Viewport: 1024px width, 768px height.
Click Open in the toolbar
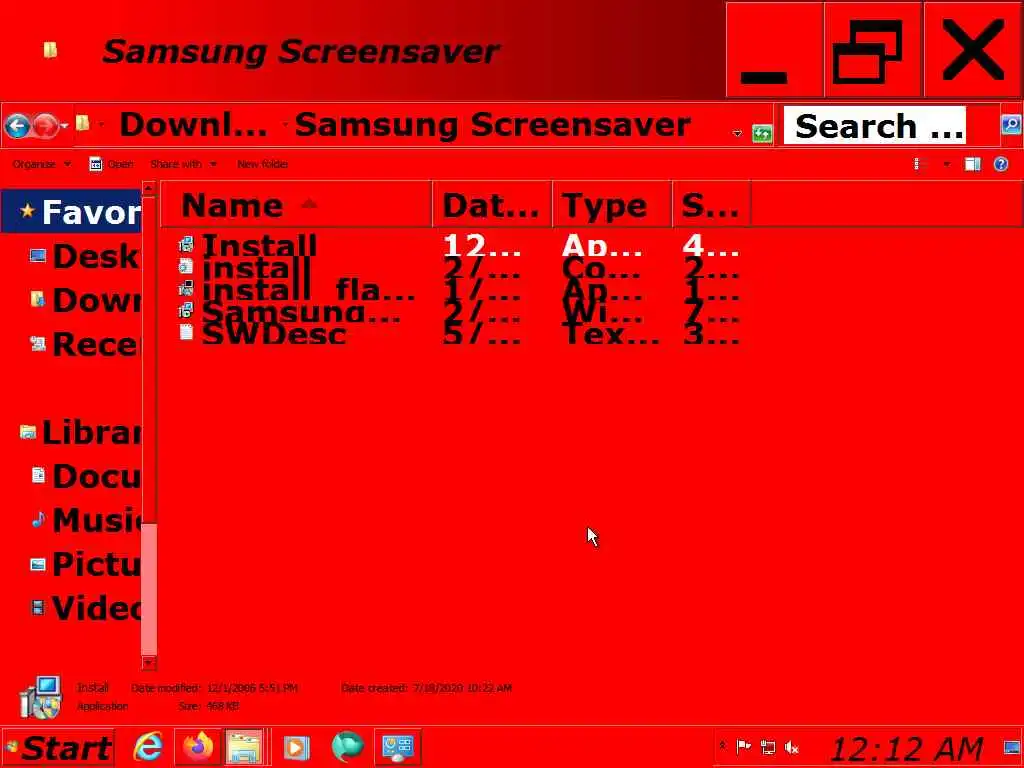[111, 164]
